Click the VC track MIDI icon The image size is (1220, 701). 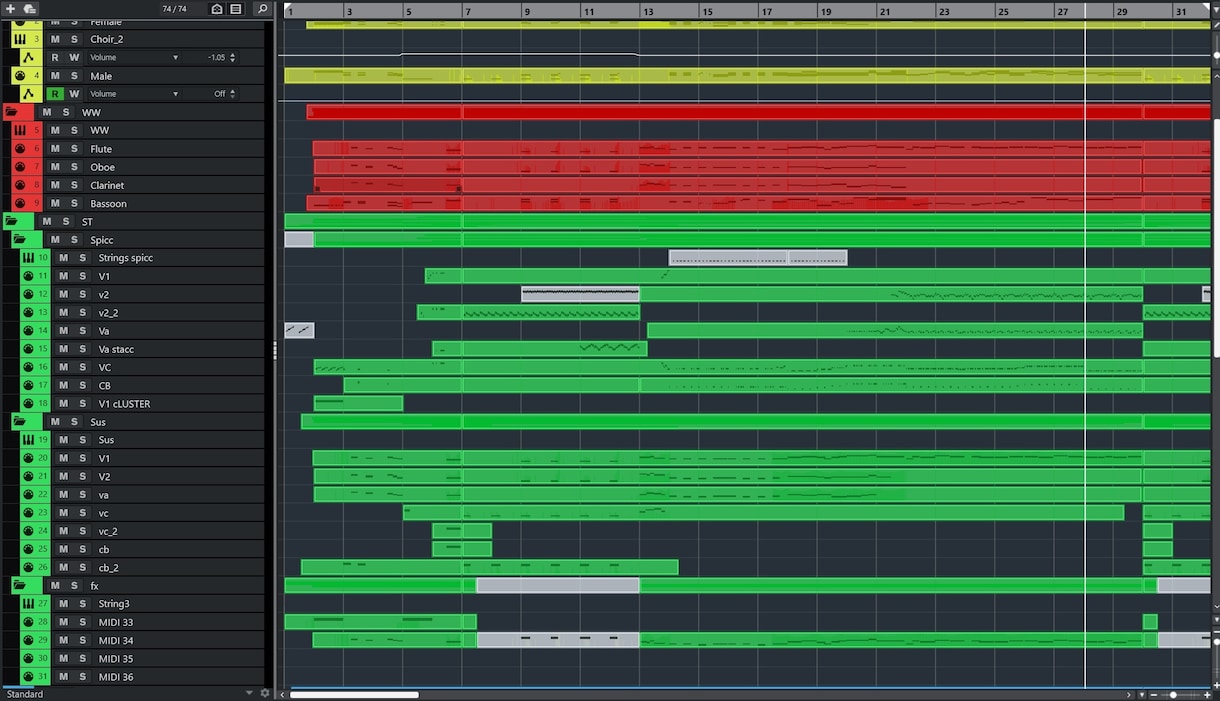(x=28, y=367)
